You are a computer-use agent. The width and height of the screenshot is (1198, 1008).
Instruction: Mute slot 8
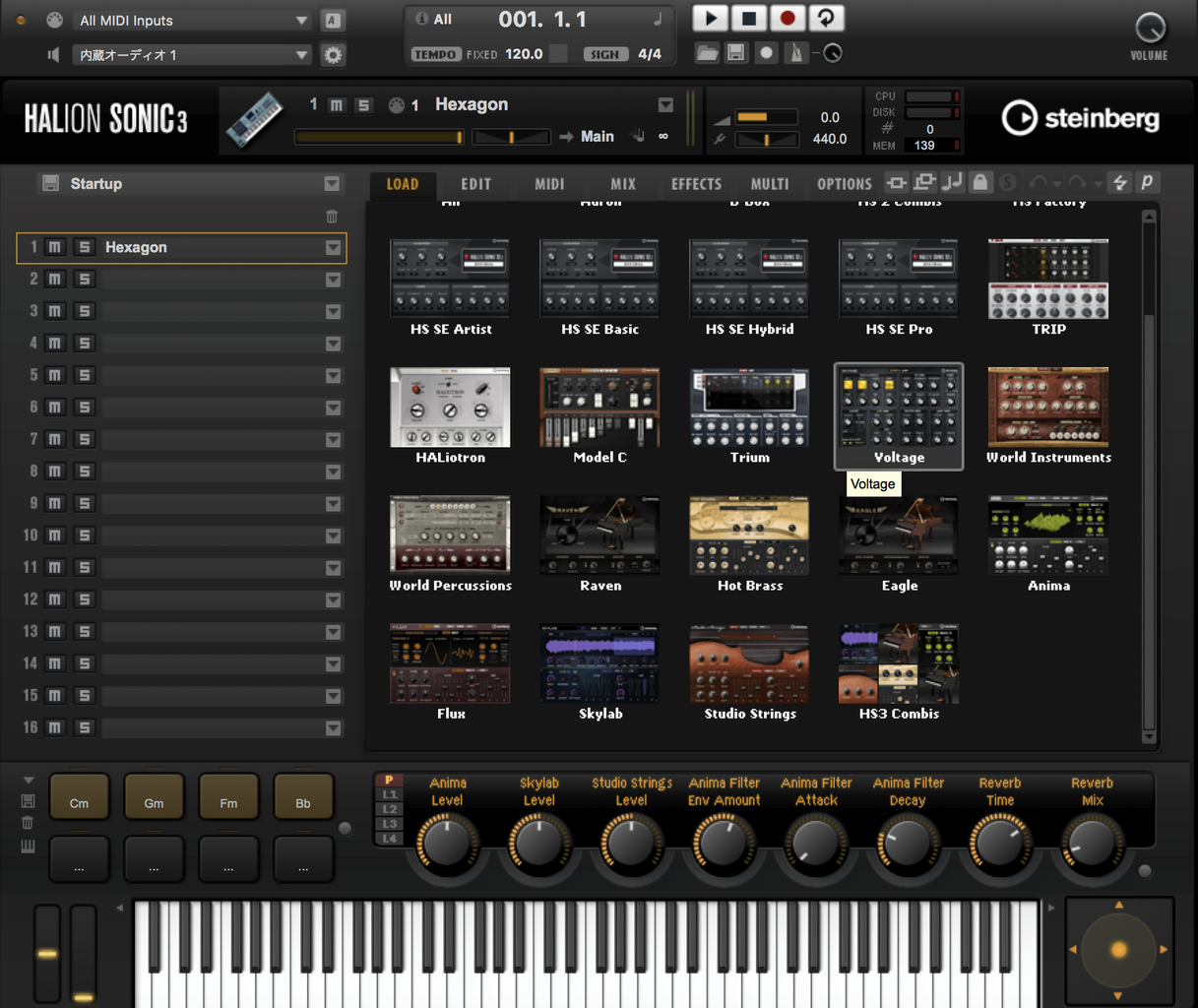coord(55,472)
